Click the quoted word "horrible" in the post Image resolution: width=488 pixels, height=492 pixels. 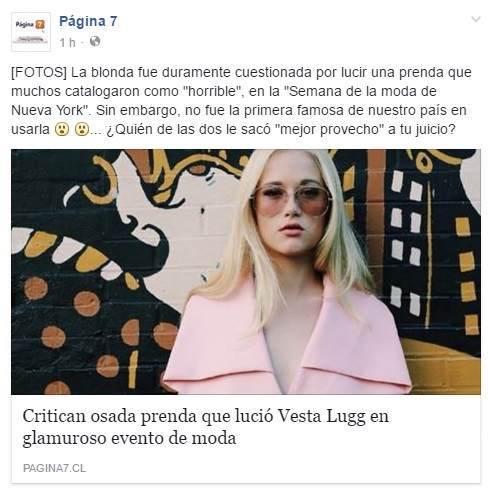[212, 91]
